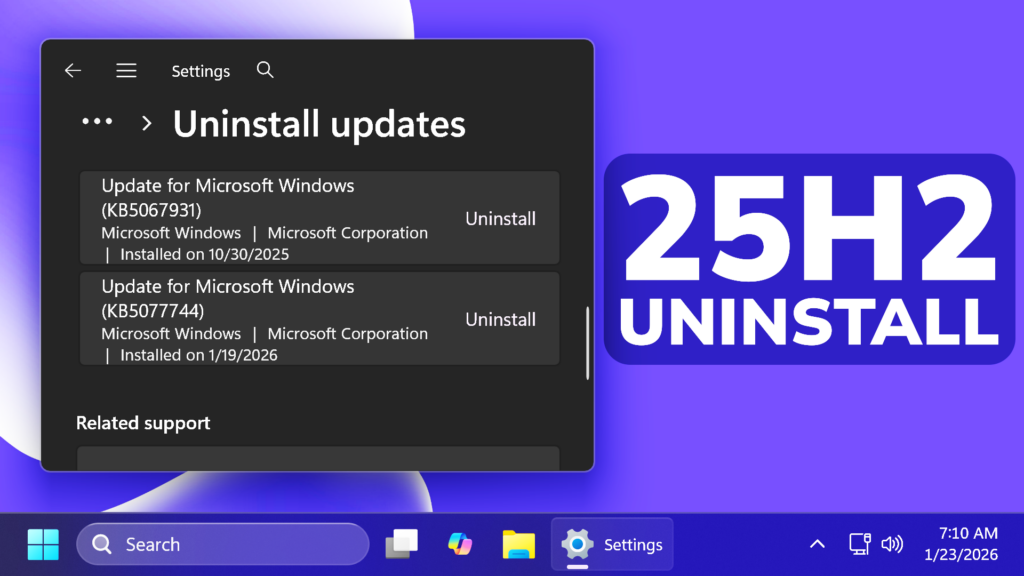Switch to the Settings taskbar button
1024x576 pixels.
[612, 544]
